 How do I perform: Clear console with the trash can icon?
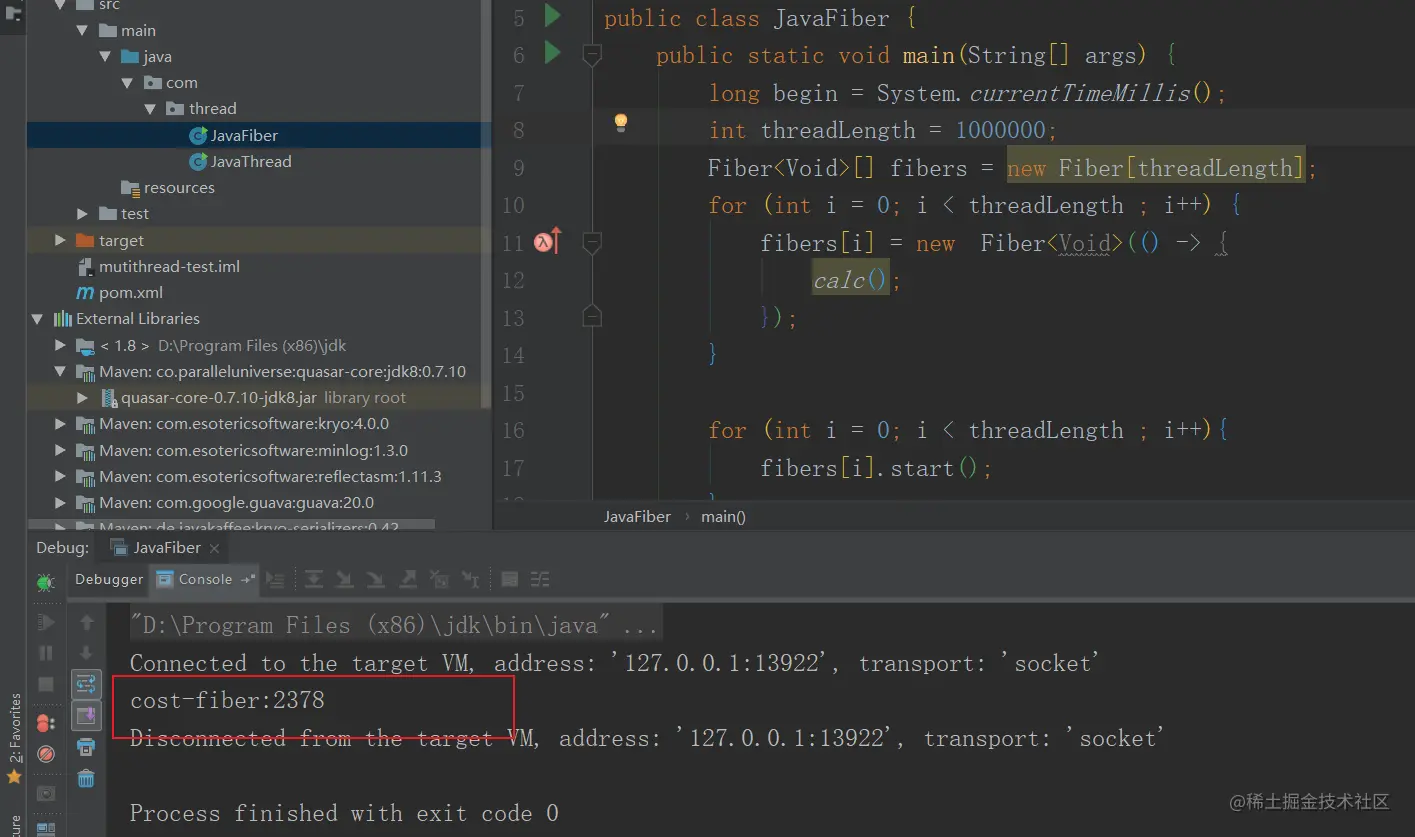point(87,778)
